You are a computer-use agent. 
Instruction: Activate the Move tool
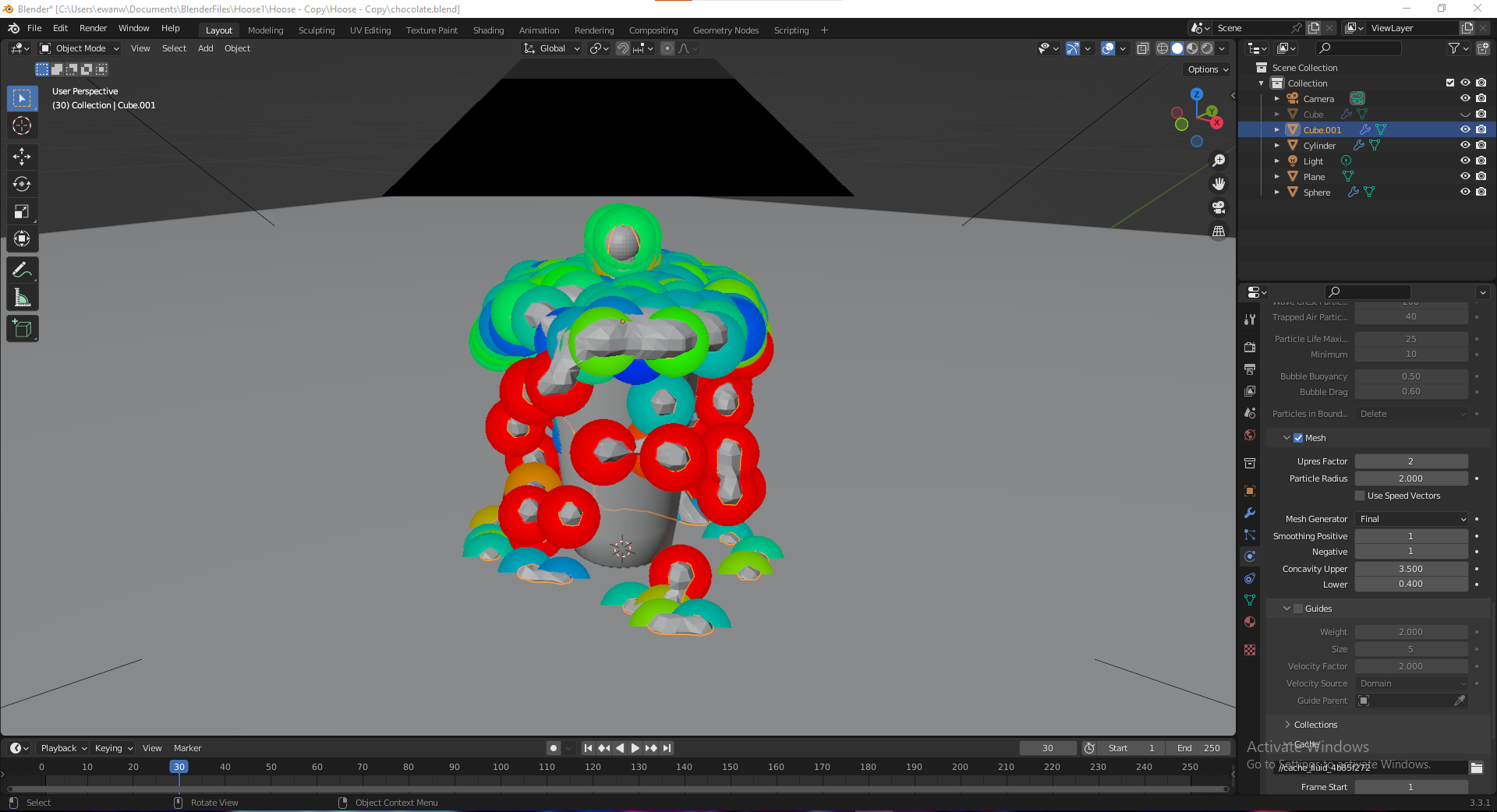(22, 157)
